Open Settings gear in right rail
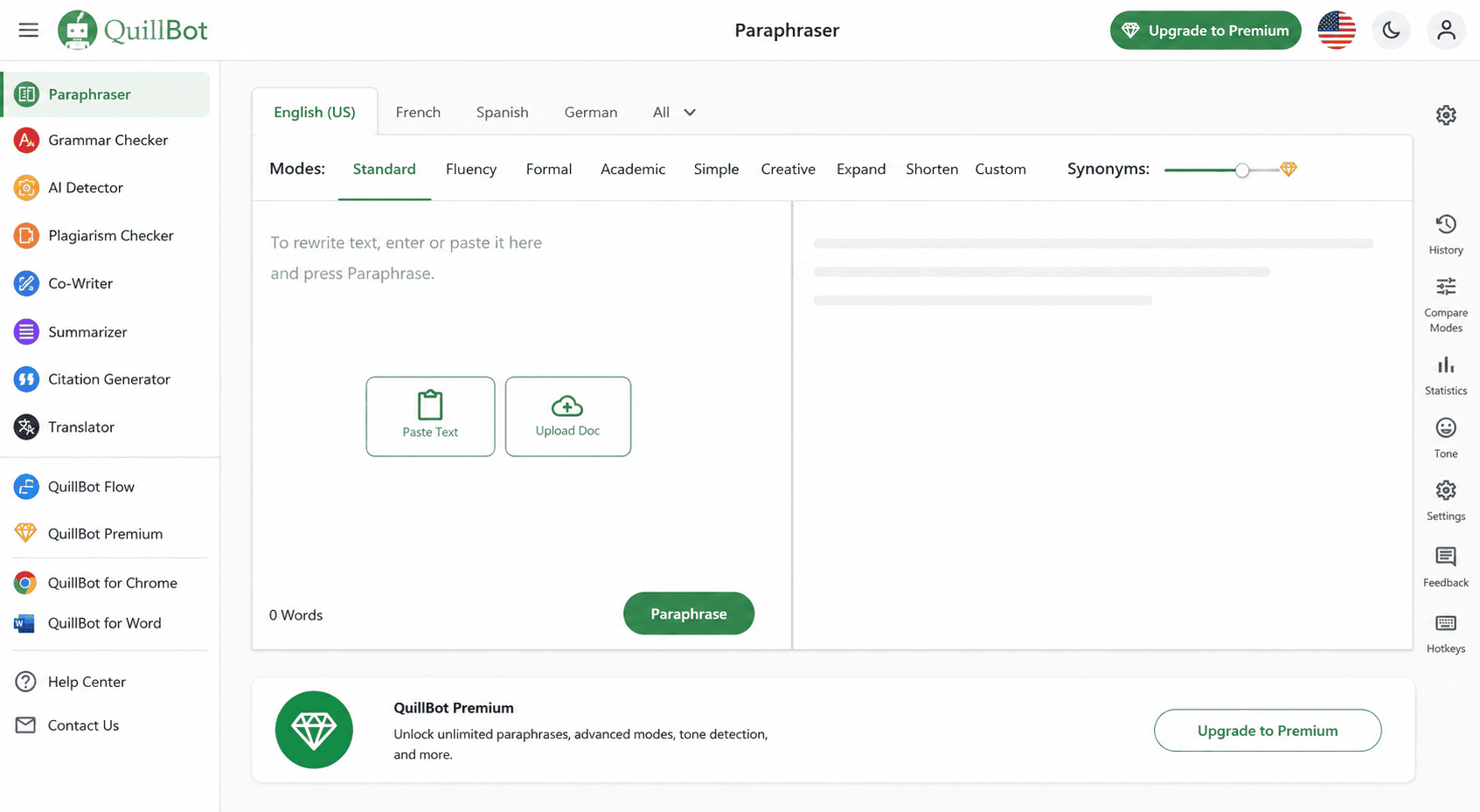This screenshot has height=812, width=1480. tap(1446, 490)
